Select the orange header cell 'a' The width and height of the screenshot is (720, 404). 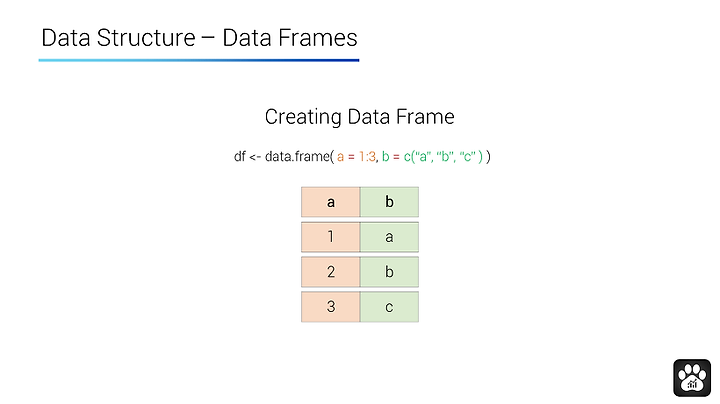[x=331, y=202]
